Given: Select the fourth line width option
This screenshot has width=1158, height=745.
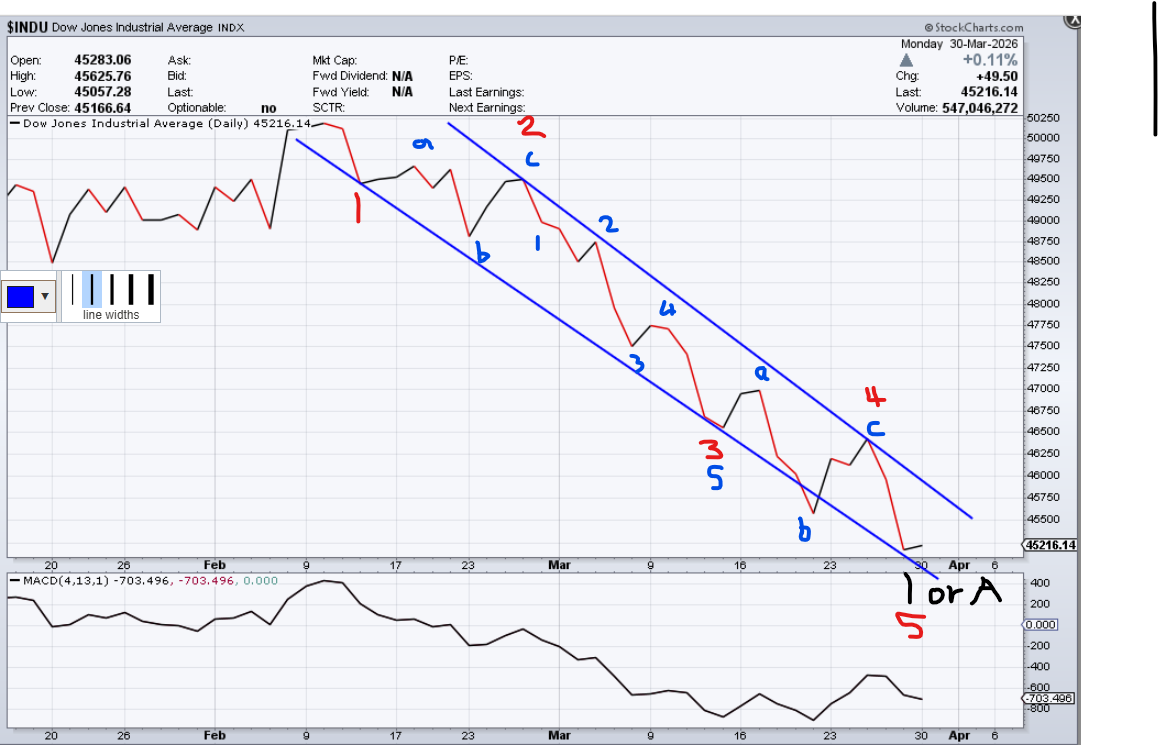Looking at the screenshot, I should pos(131,289).
